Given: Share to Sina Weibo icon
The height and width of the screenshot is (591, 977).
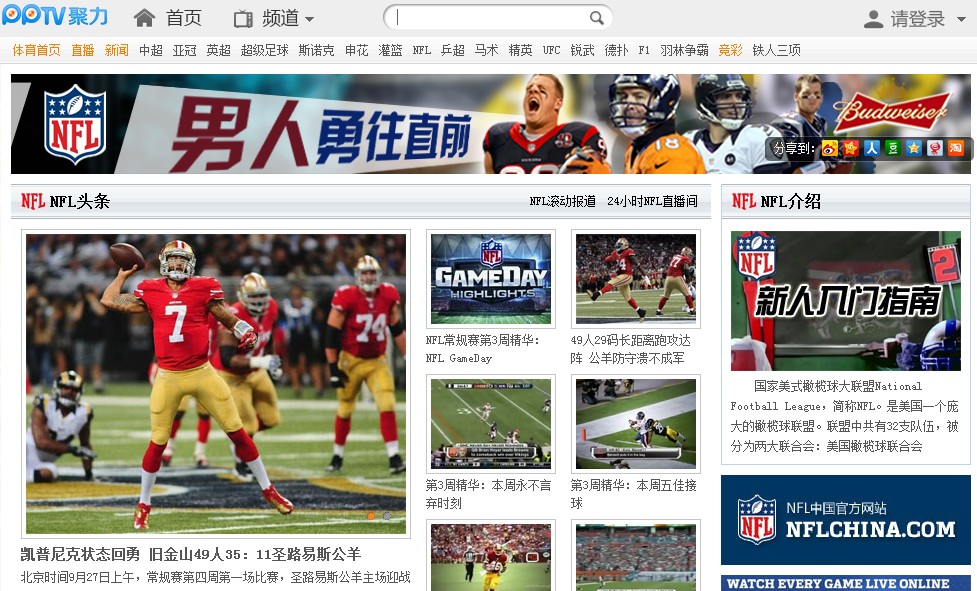Looking at the screenshot, I should coord(829,148).
